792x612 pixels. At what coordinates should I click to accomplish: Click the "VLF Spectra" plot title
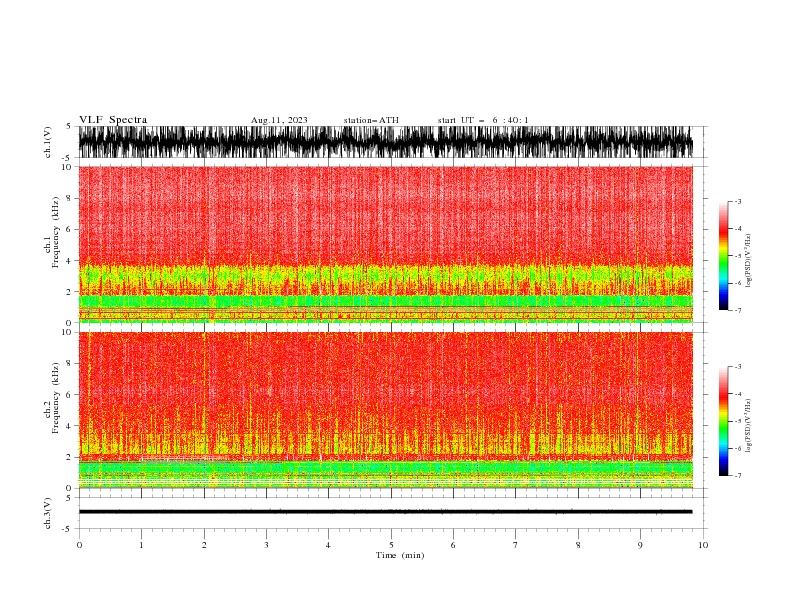click(x=113, y=120)
